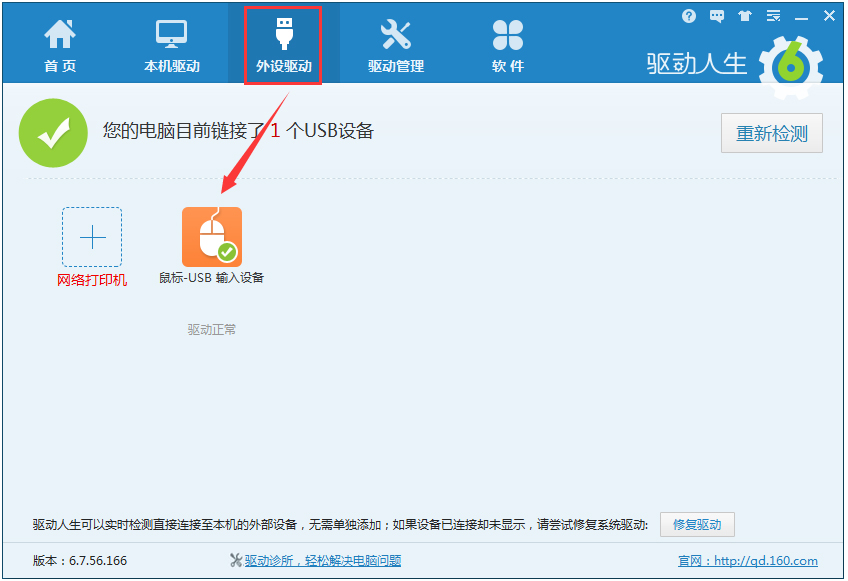The width and height of the screenshot is (848, 581).
Task: Open the feedback chat bubble icon
Action: 717,16
